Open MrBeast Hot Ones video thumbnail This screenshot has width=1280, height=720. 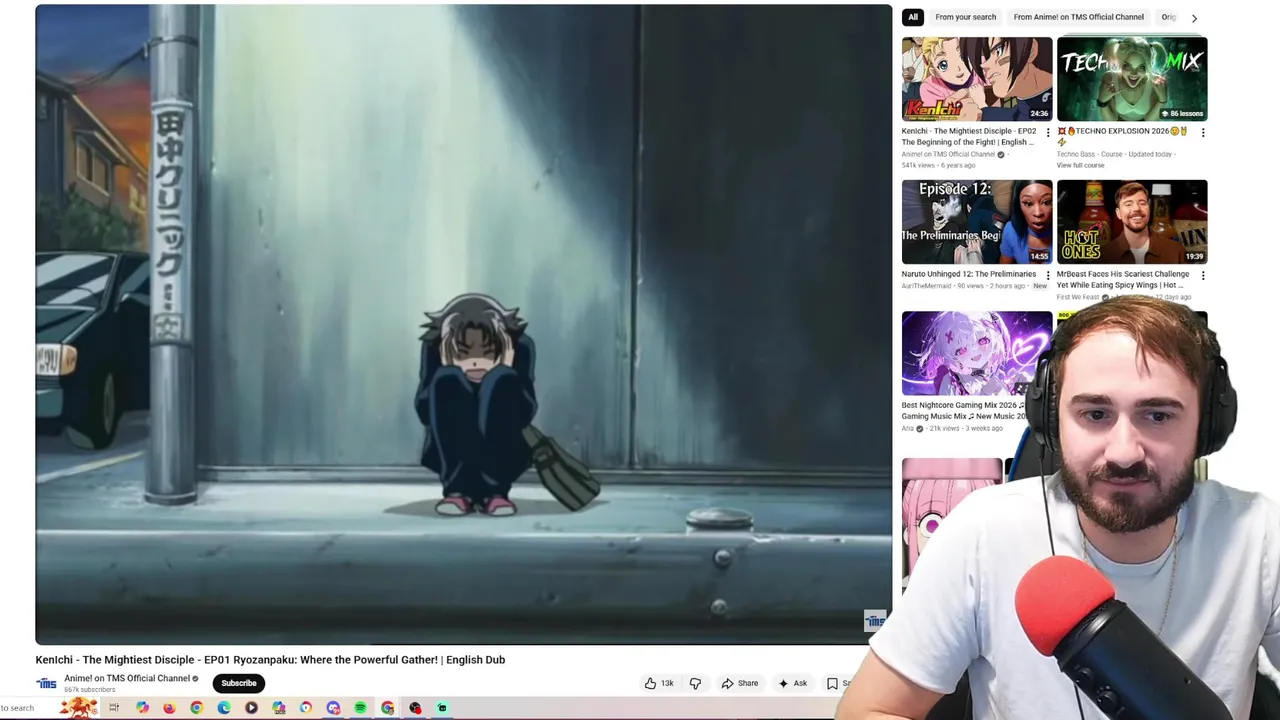(x=1132, y=222)
